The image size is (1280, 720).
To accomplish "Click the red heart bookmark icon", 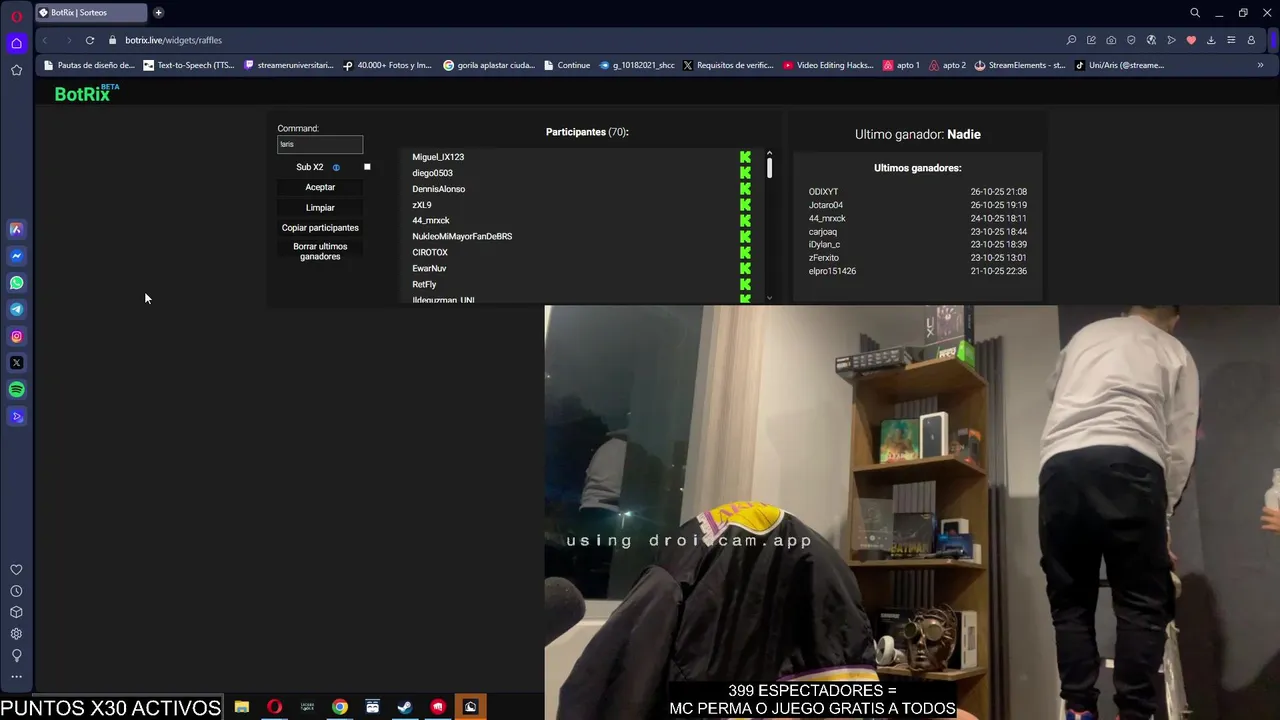I will (1191, 40).
